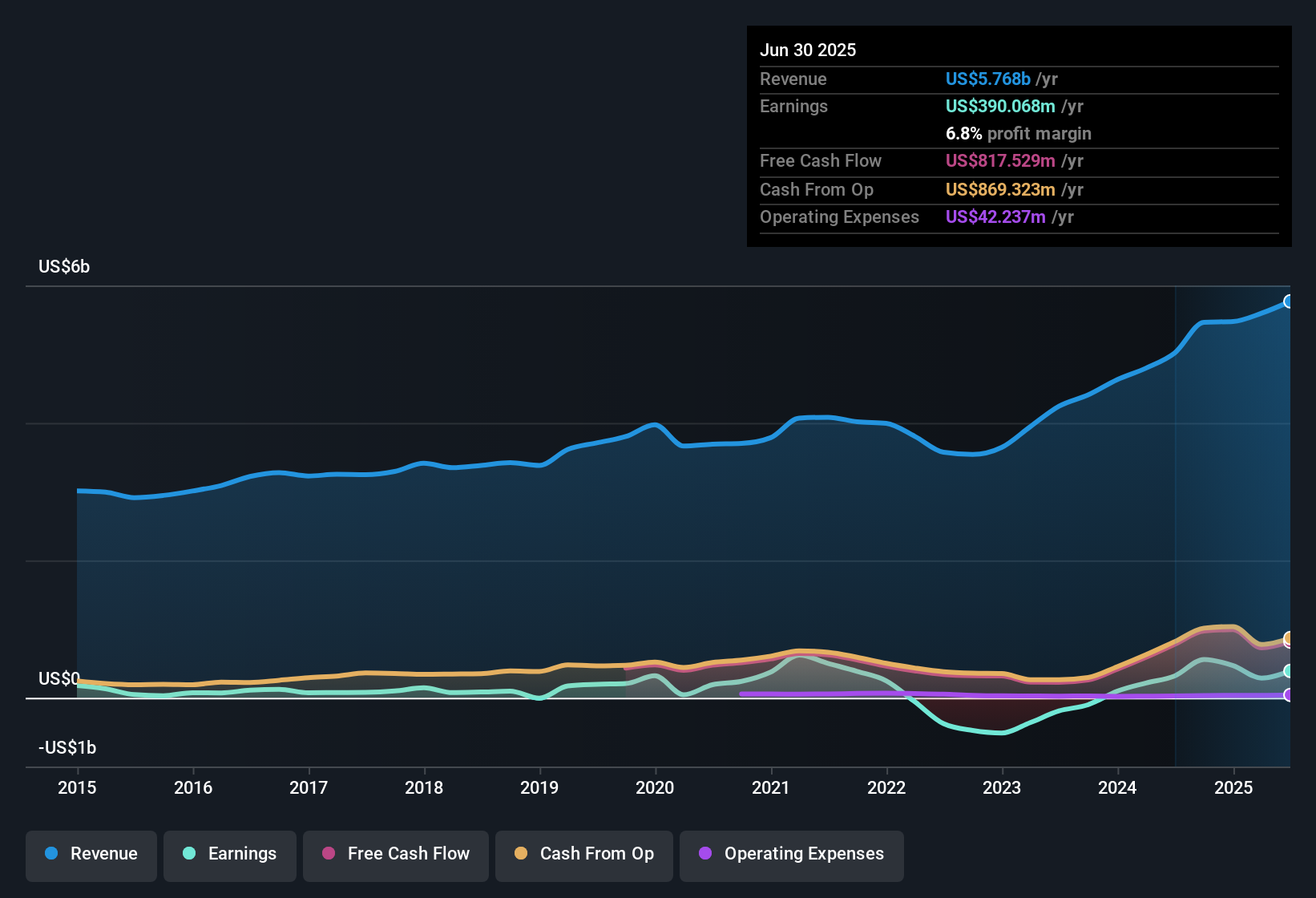The height and width of the screenshot is (898, 1316).
Task: Click the blue Revenue dot icon in legend
Action: click(x=50, y=854)
